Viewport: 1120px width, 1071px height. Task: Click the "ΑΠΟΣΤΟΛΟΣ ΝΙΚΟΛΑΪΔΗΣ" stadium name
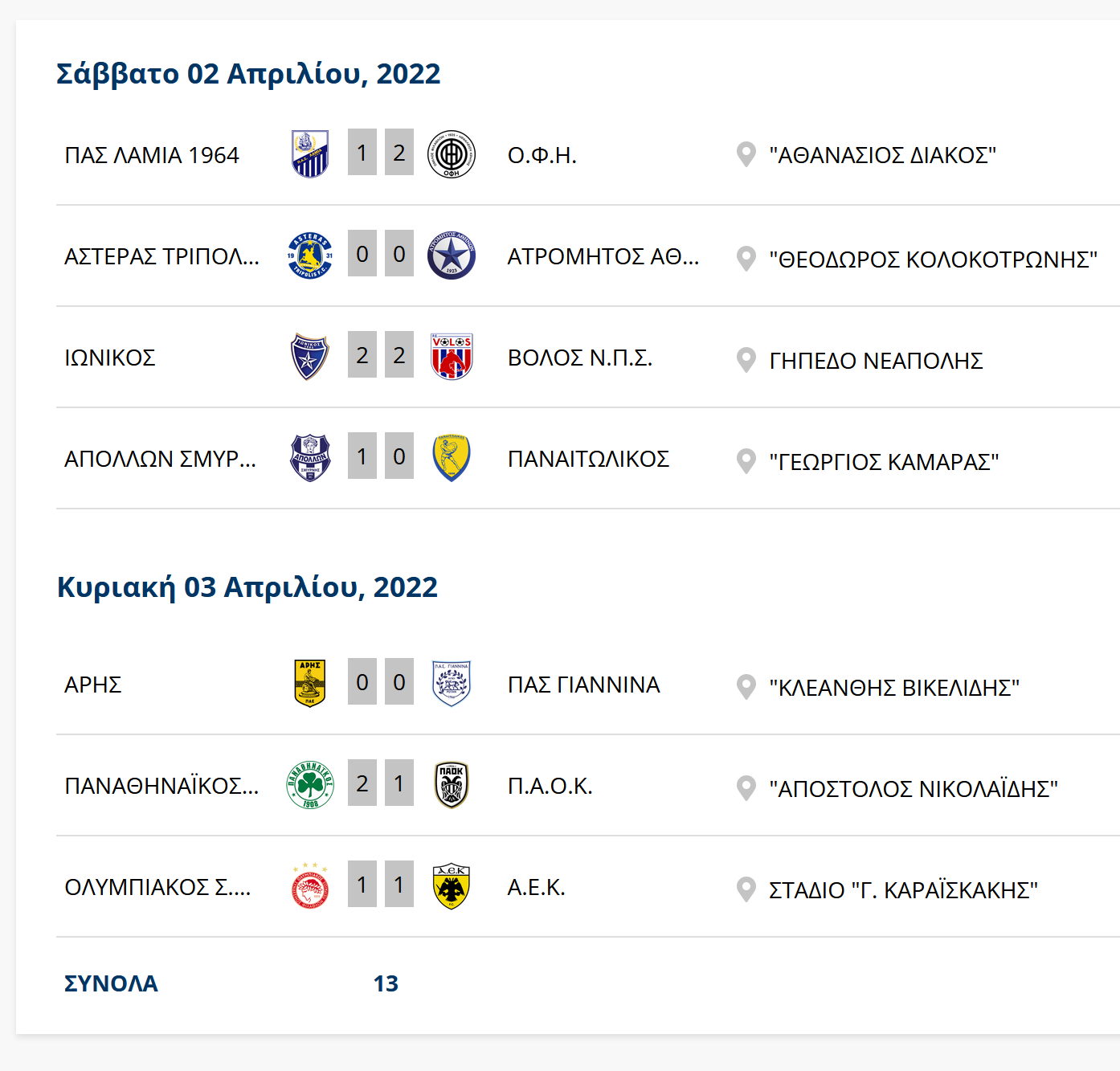click(913, 789)
